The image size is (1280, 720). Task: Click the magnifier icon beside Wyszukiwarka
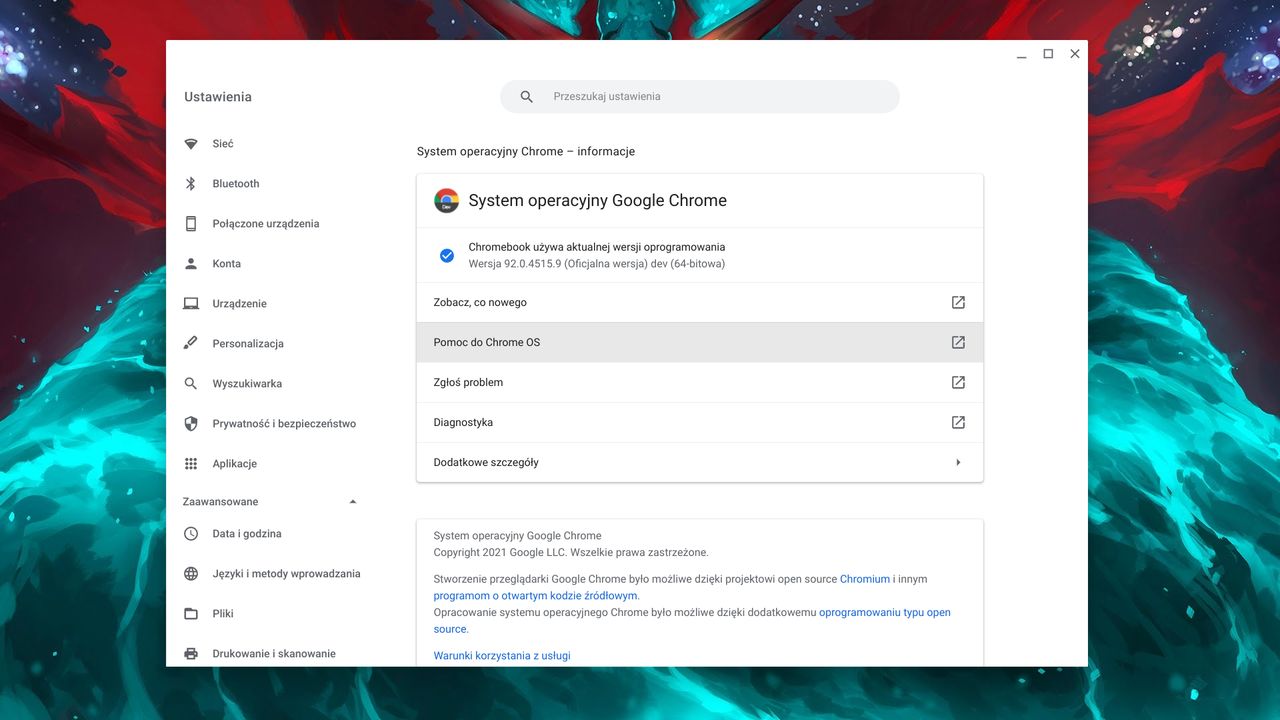coord(191,384)
